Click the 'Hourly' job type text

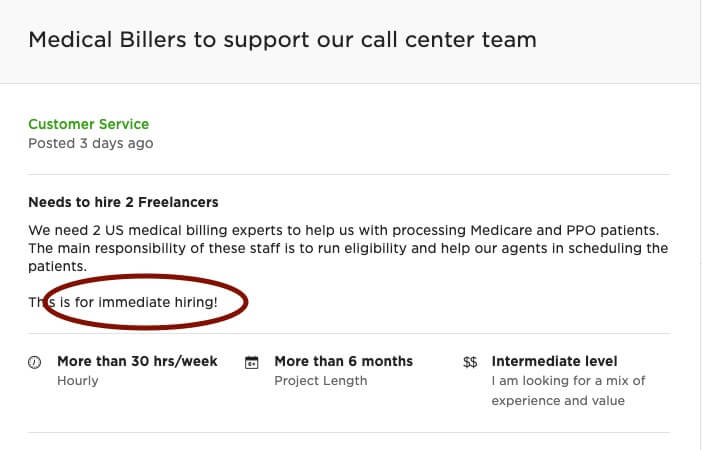pyautogui.click(x=78, y=381)
